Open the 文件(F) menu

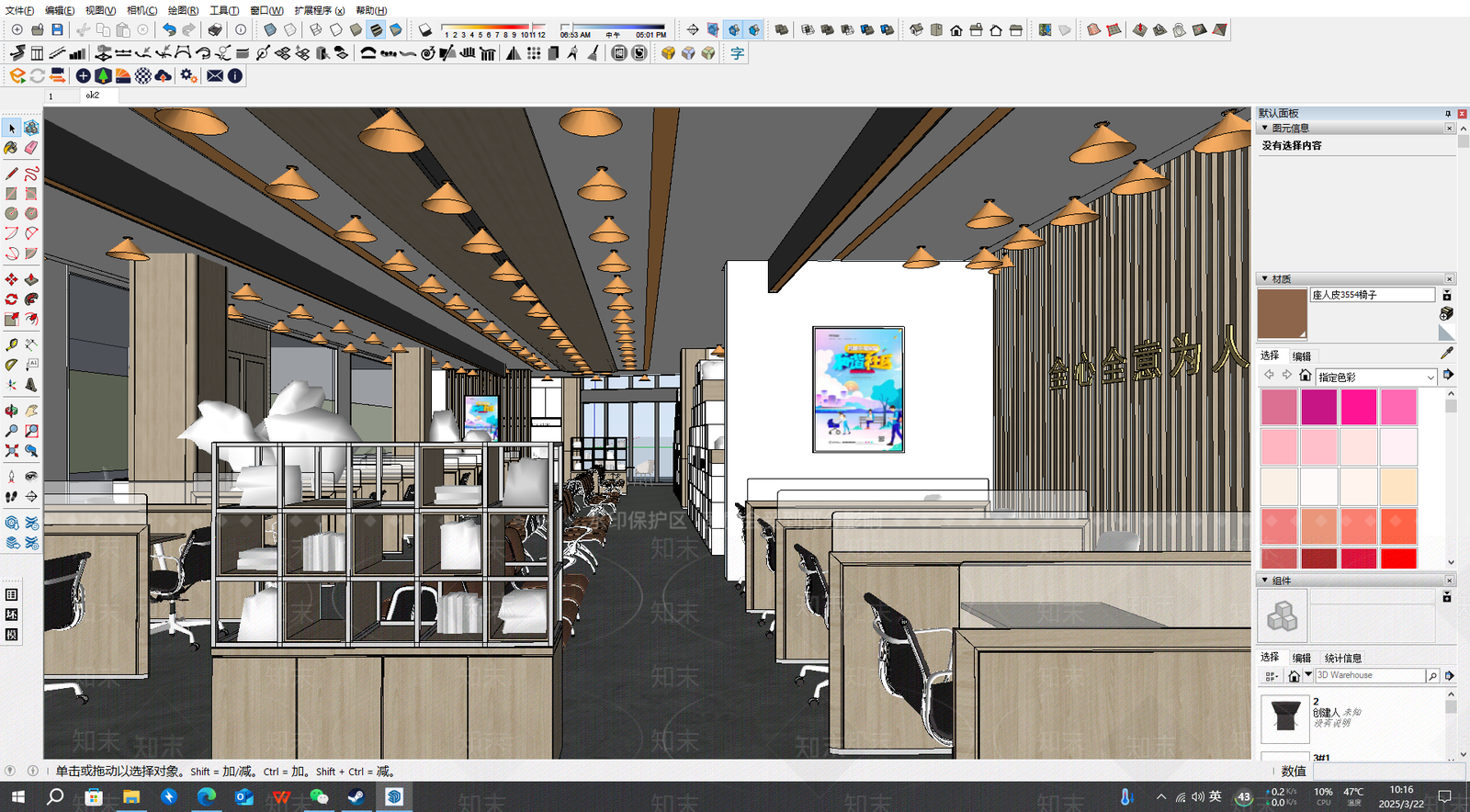(x=19, y=10)
